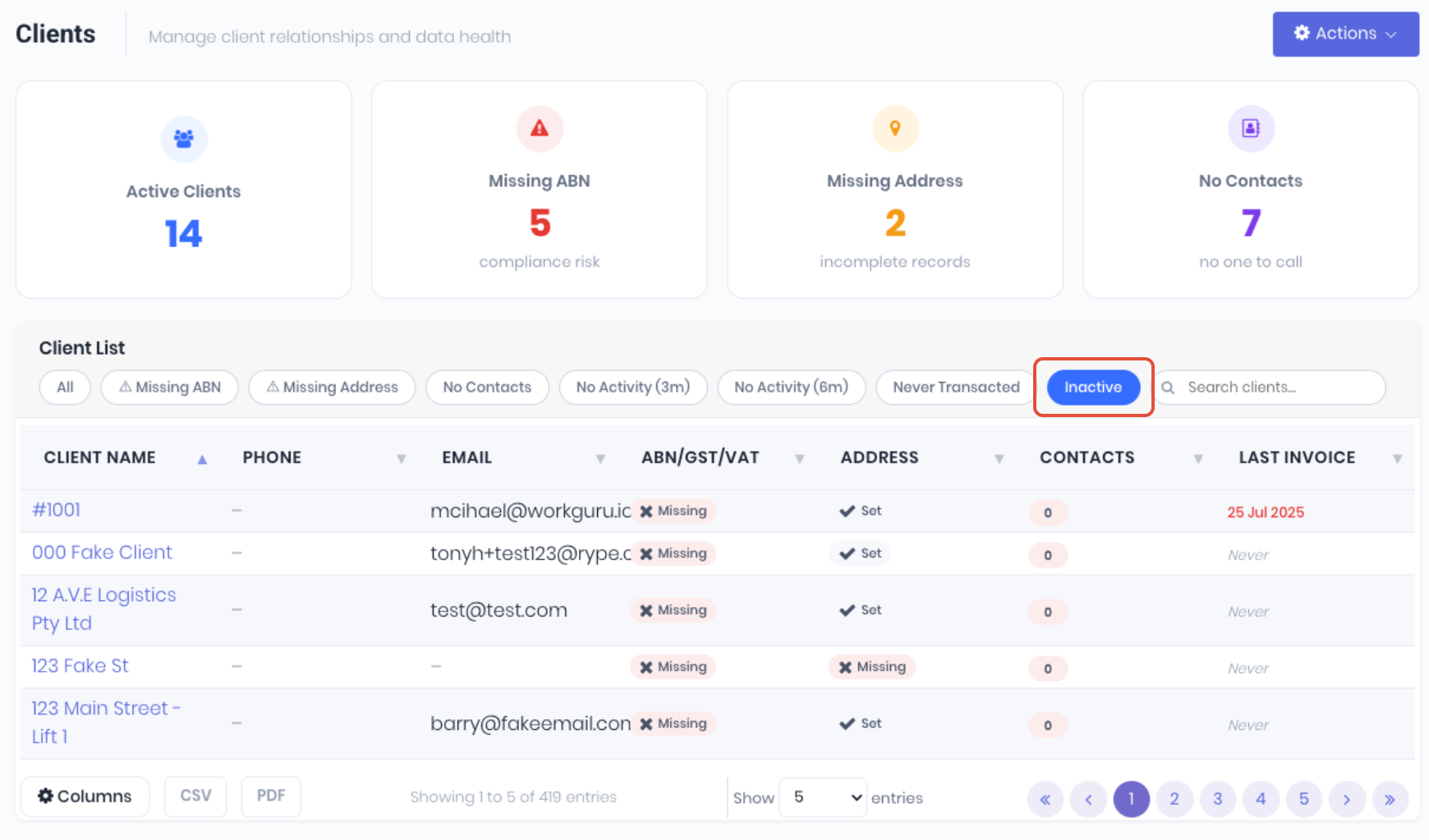Filter list by Missing Address
This screenshot has width=1429, height=840.
332,388
